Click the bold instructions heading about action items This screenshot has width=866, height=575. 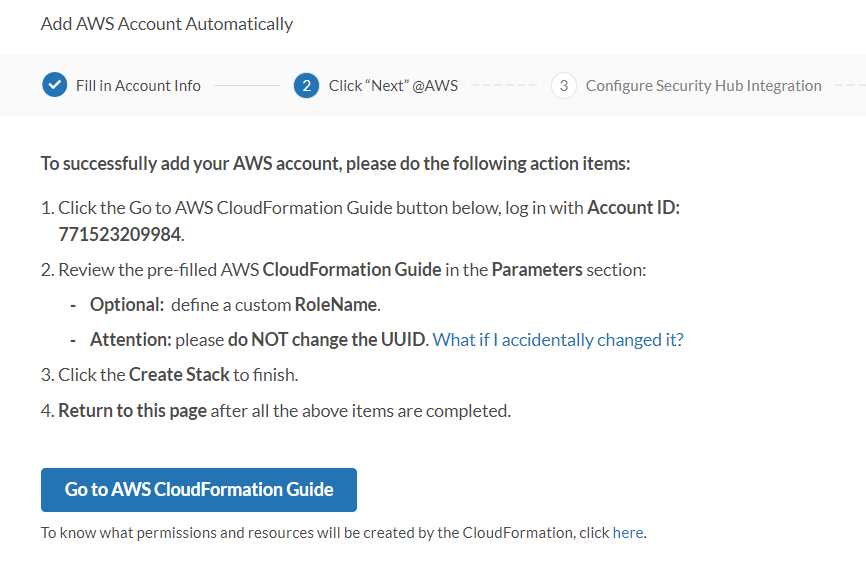(x=335, y=163)
